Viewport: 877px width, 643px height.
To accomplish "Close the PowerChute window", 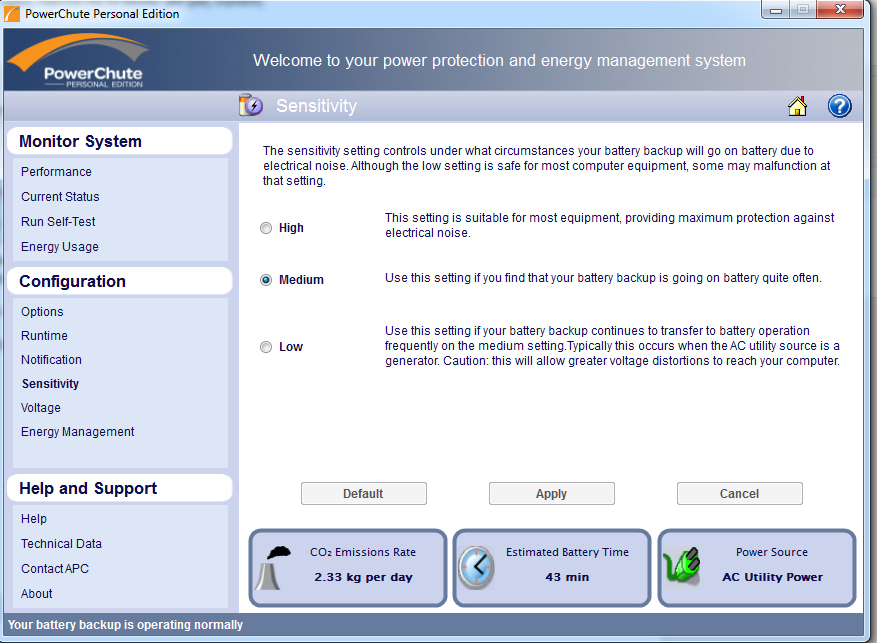I will (x=840, y=10).
